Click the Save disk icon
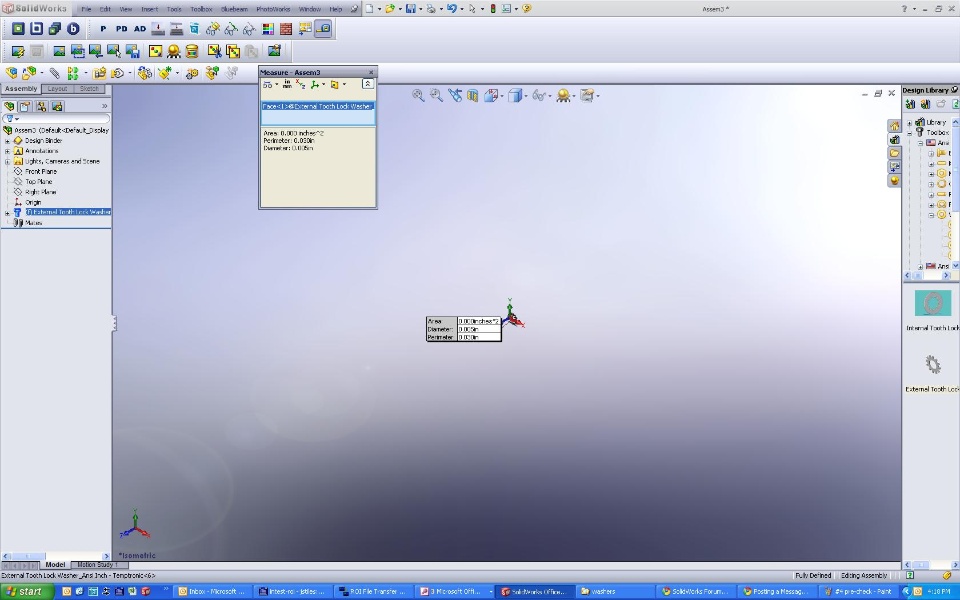 coord(411,9)
